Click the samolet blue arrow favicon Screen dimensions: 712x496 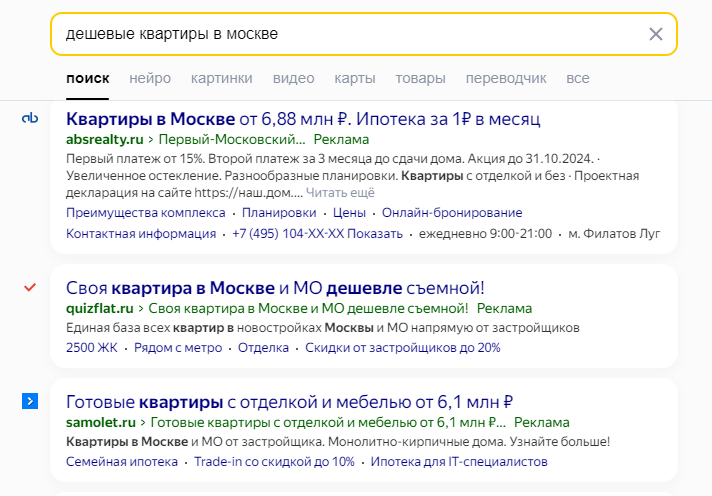click(x=30, y=401)
